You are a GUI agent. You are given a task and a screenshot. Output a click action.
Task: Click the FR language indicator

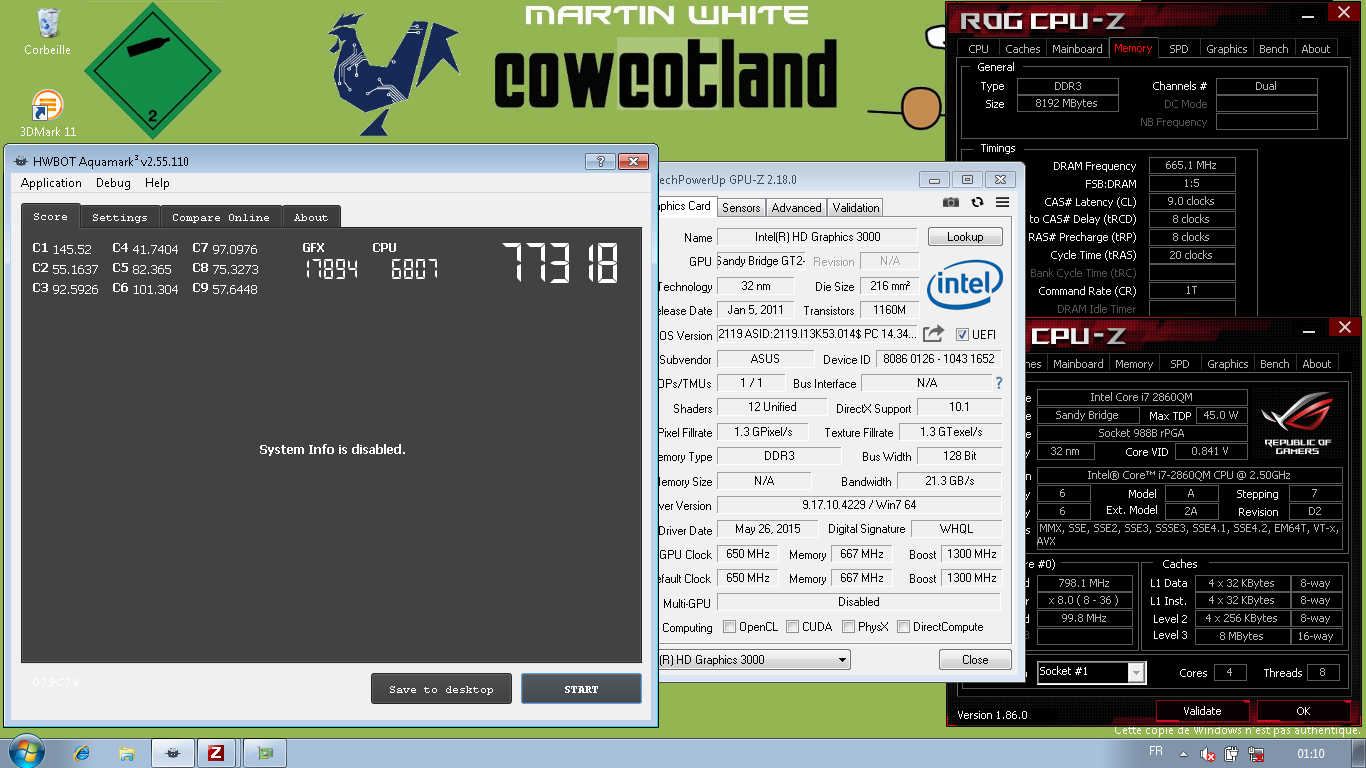[1156, 751]
